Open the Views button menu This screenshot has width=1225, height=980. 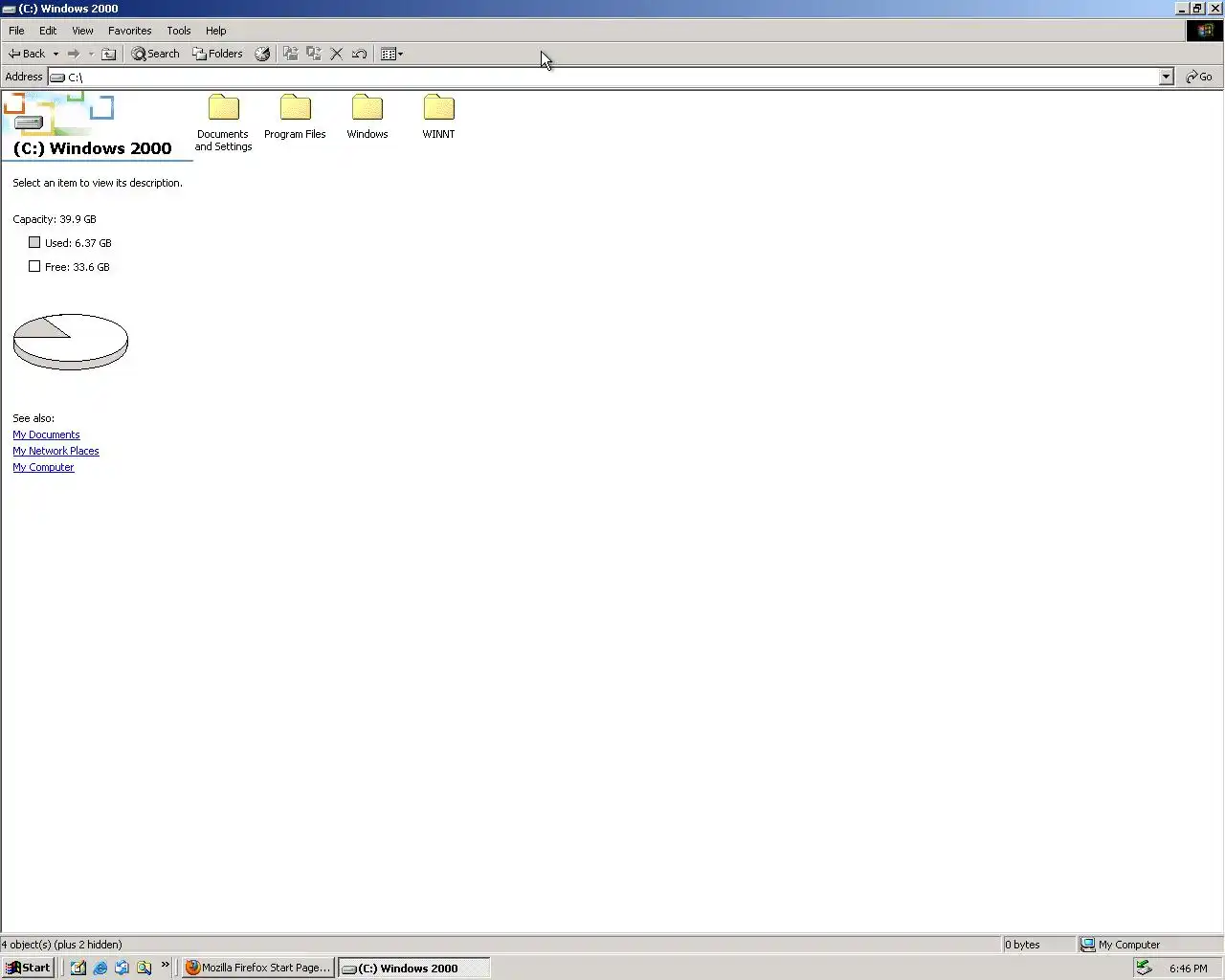click(391, 54)
